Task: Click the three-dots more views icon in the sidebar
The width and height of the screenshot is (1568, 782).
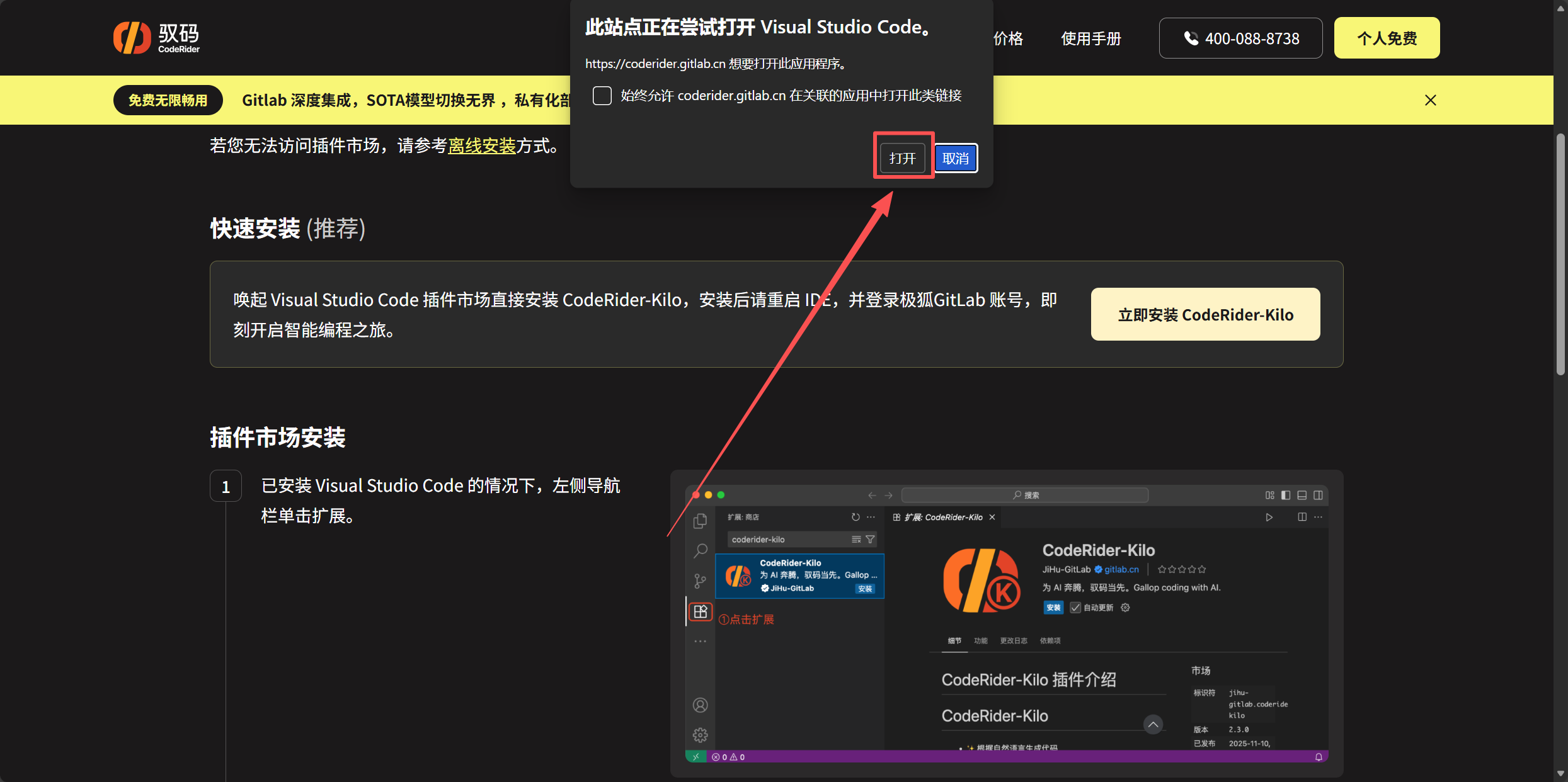Action: [x=700, y=641]
